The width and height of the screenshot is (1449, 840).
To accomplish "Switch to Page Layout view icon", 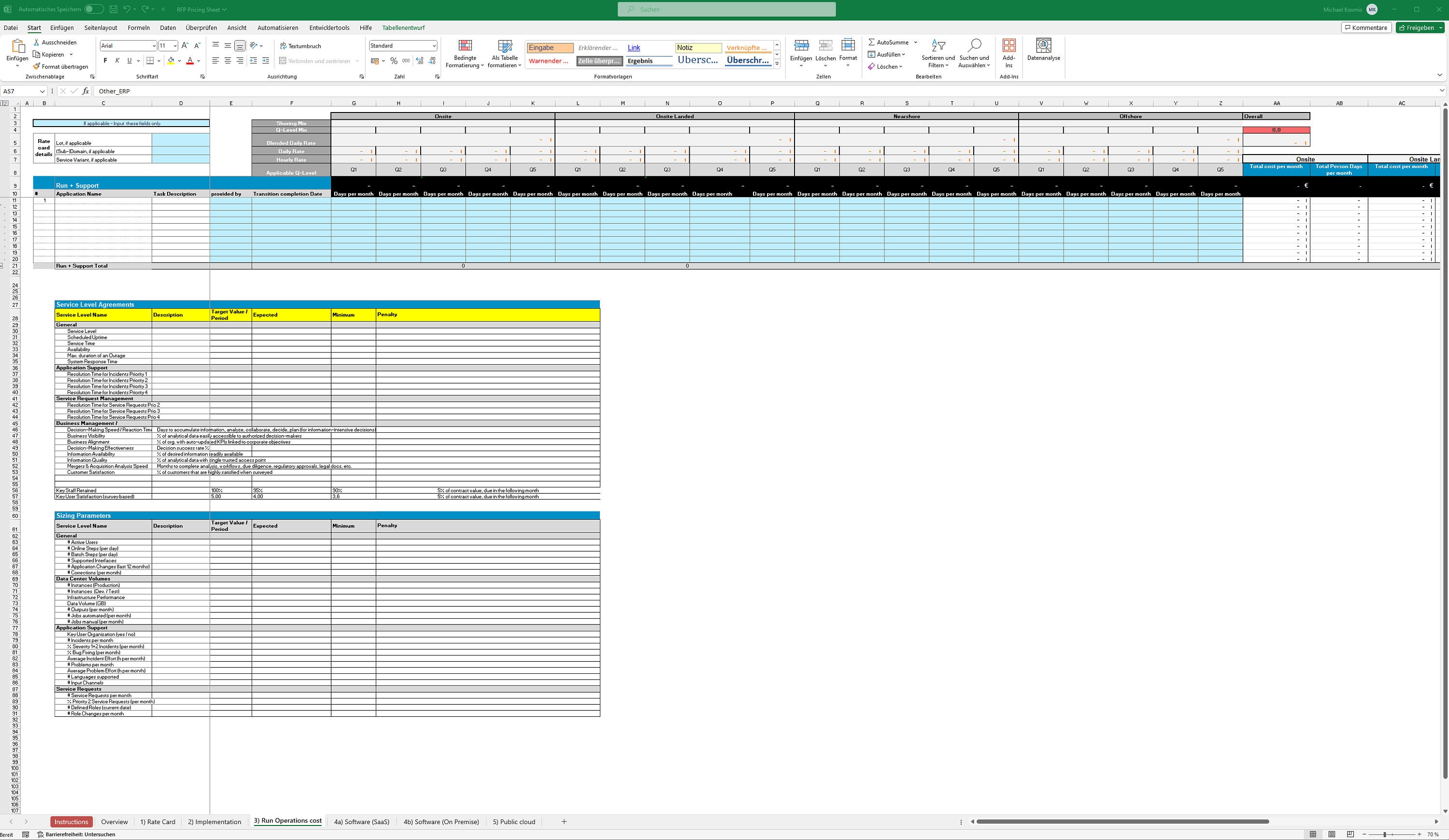I will (1332, 834).
